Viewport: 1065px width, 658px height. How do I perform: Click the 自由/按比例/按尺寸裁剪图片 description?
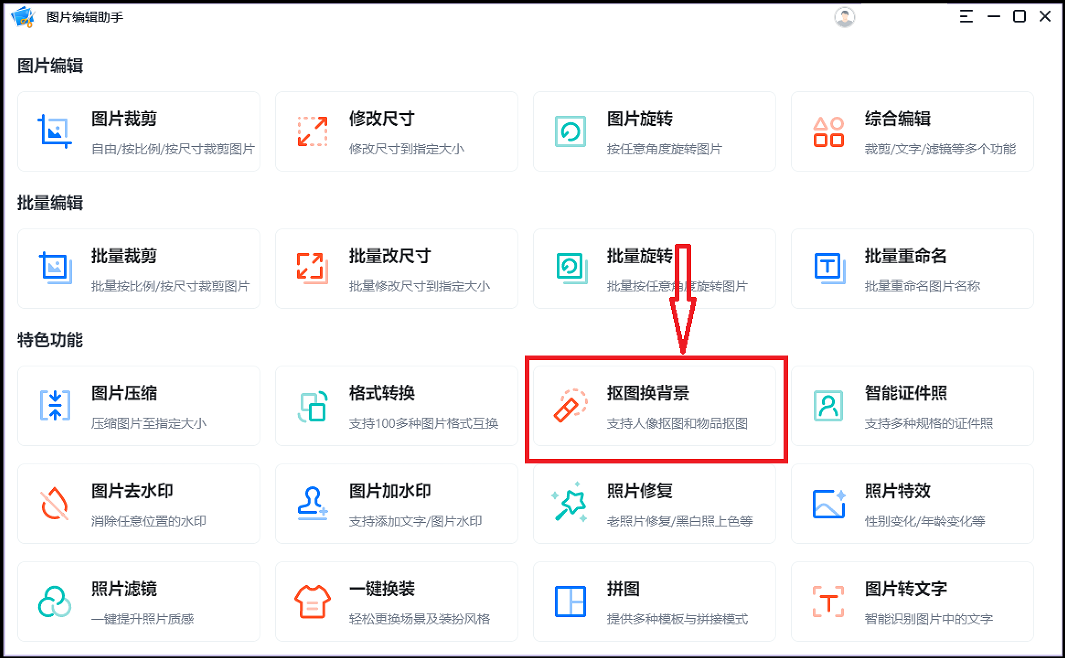pos(173,149)
